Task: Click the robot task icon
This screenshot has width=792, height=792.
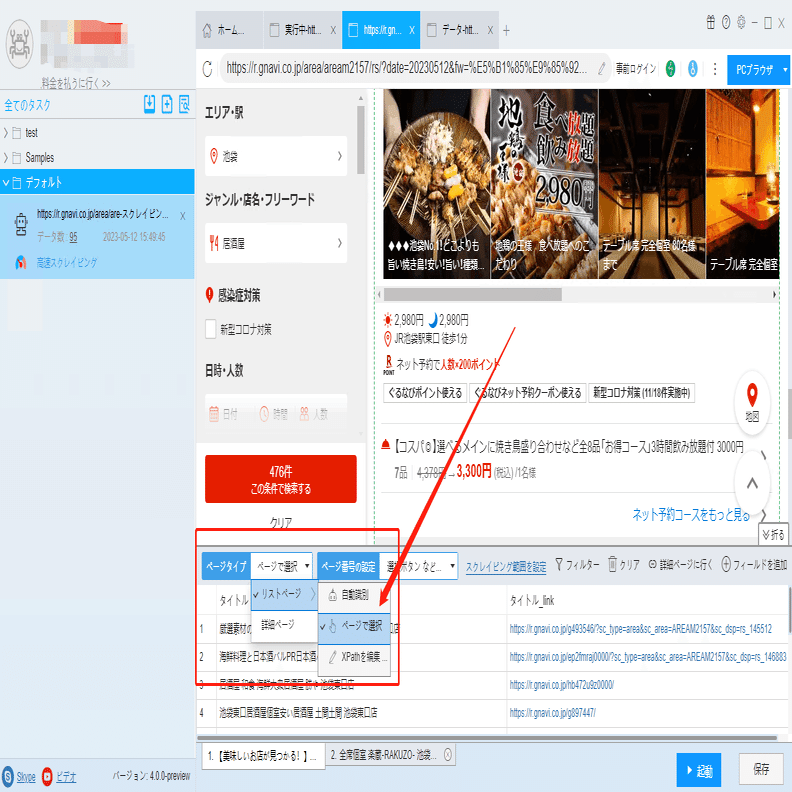Action: click(21, 224)
